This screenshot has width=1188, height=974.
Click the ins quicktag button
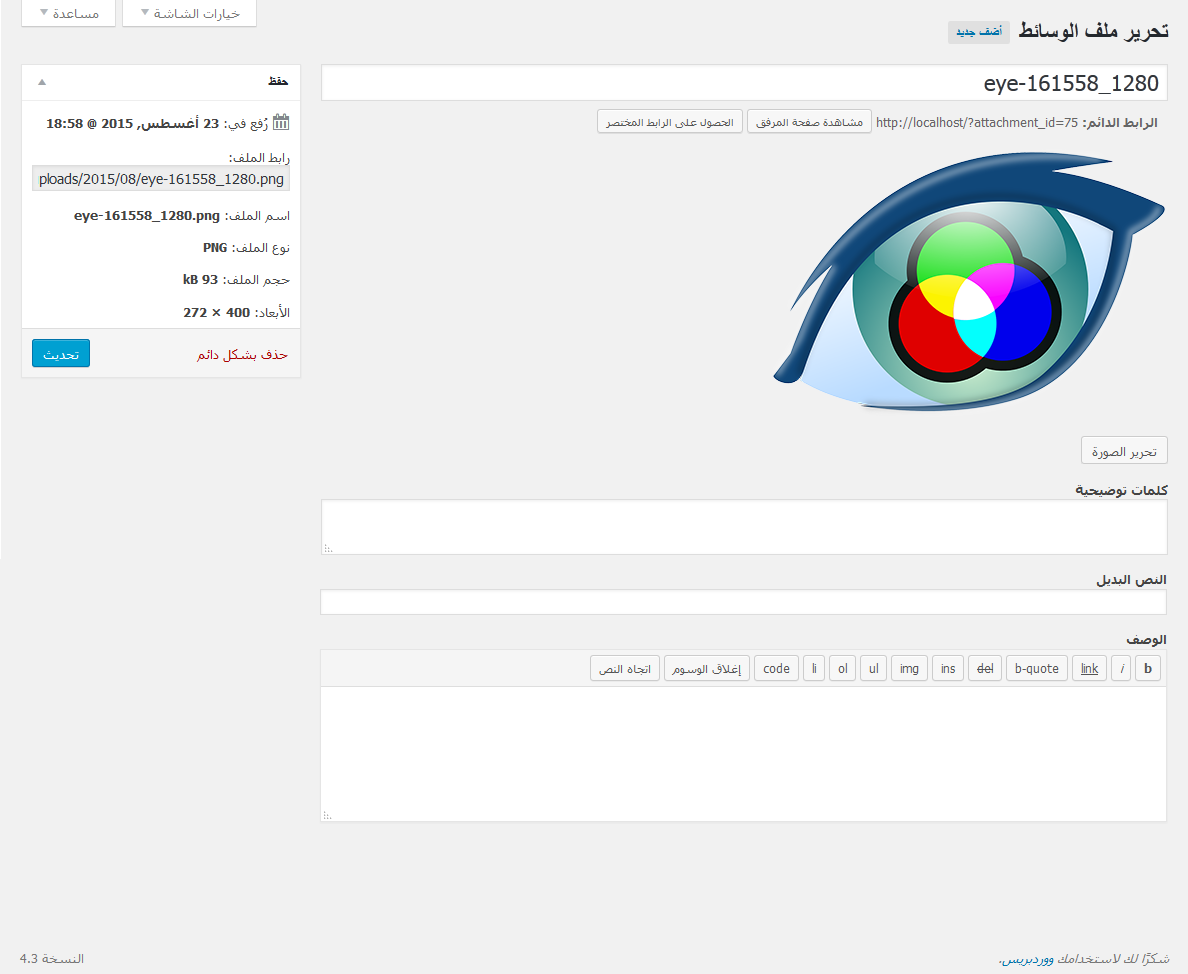point(948,669)
